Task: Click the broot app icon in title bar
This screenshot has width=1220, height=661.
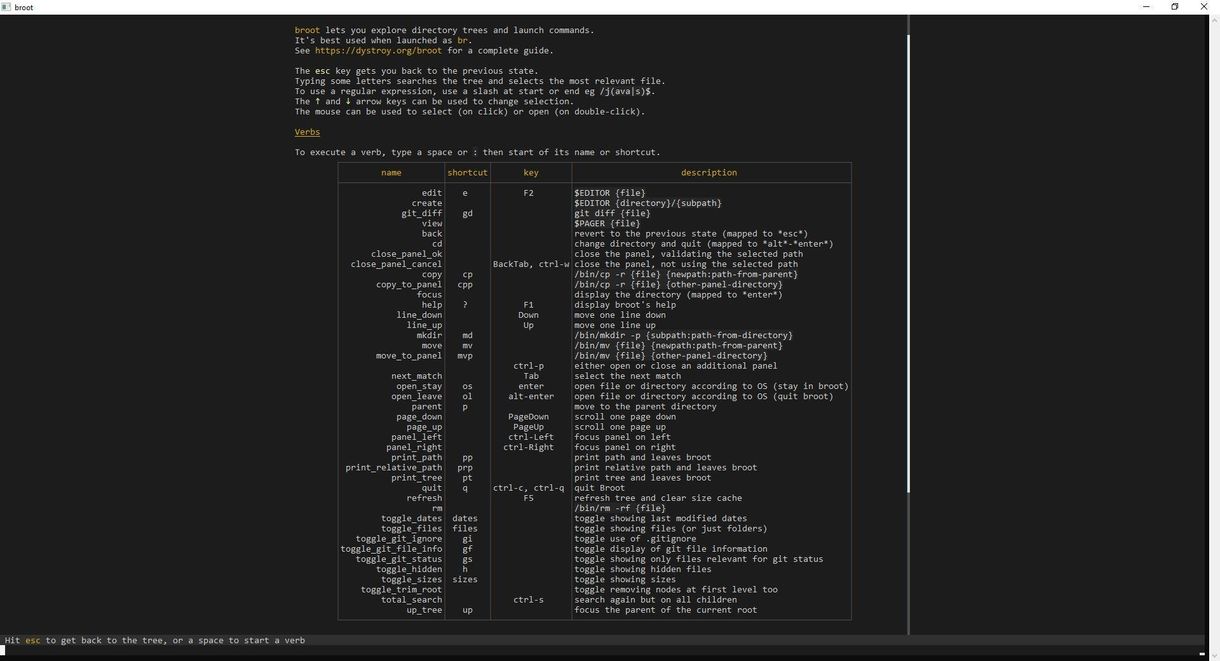Action: pos(7,7)
